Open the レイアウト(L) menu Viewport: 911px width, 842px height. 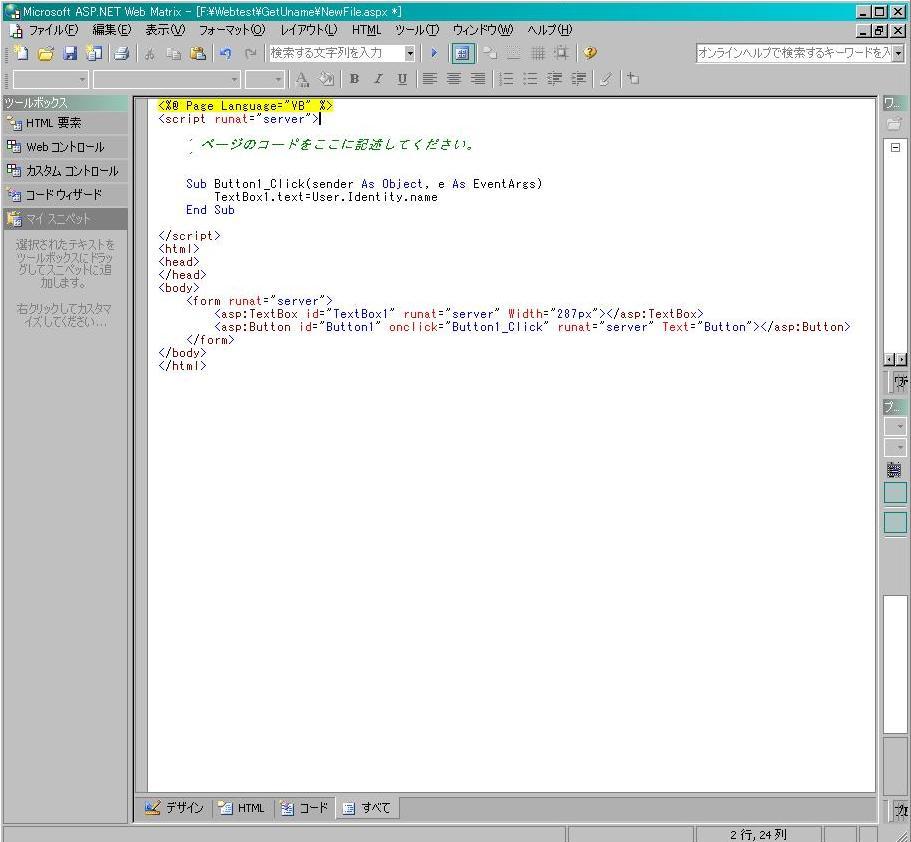(x=308, y=30)
